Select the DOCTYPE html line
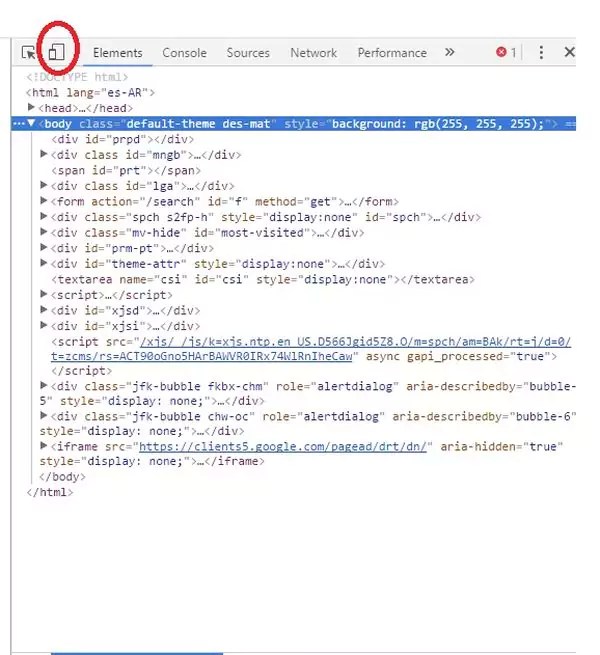 tap(77, 77)
